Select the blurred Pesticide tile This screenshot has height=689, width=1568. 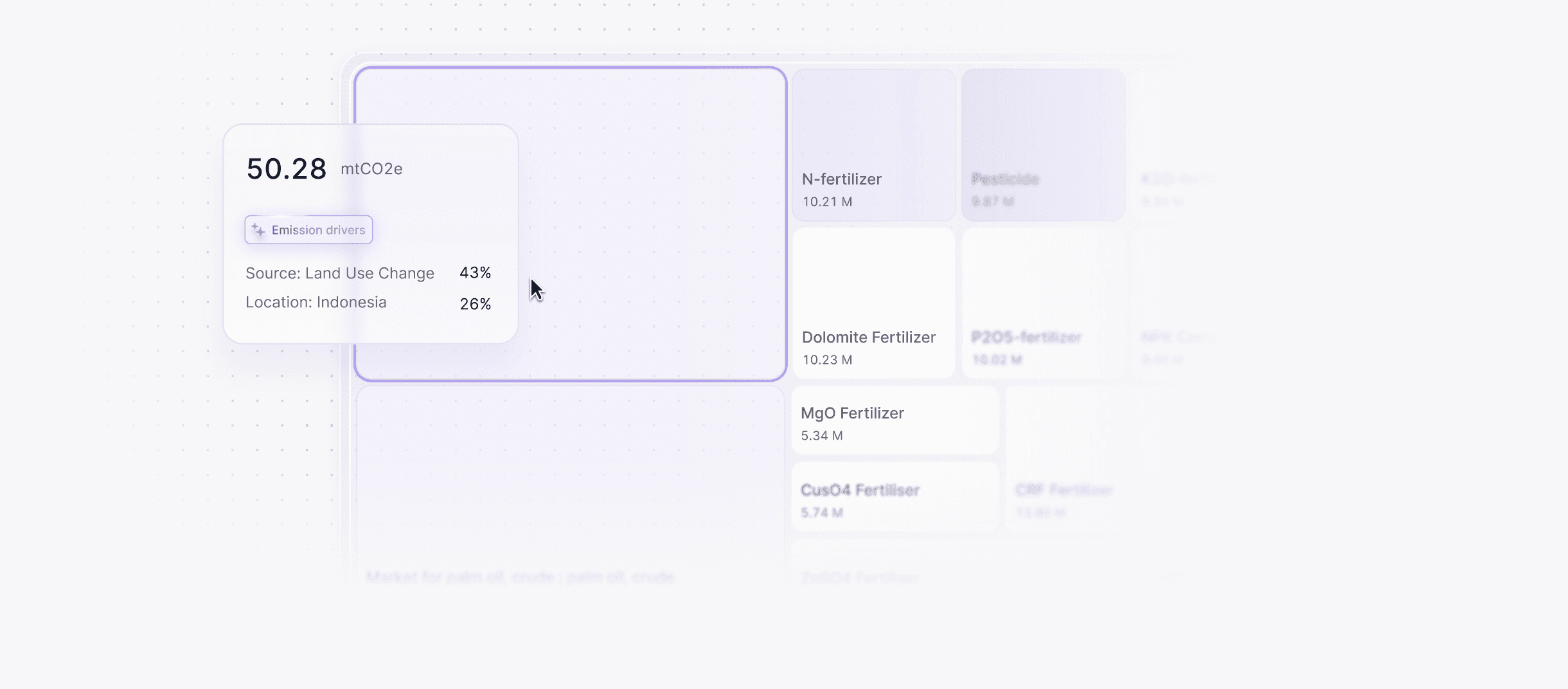[x=1044, y=145]
